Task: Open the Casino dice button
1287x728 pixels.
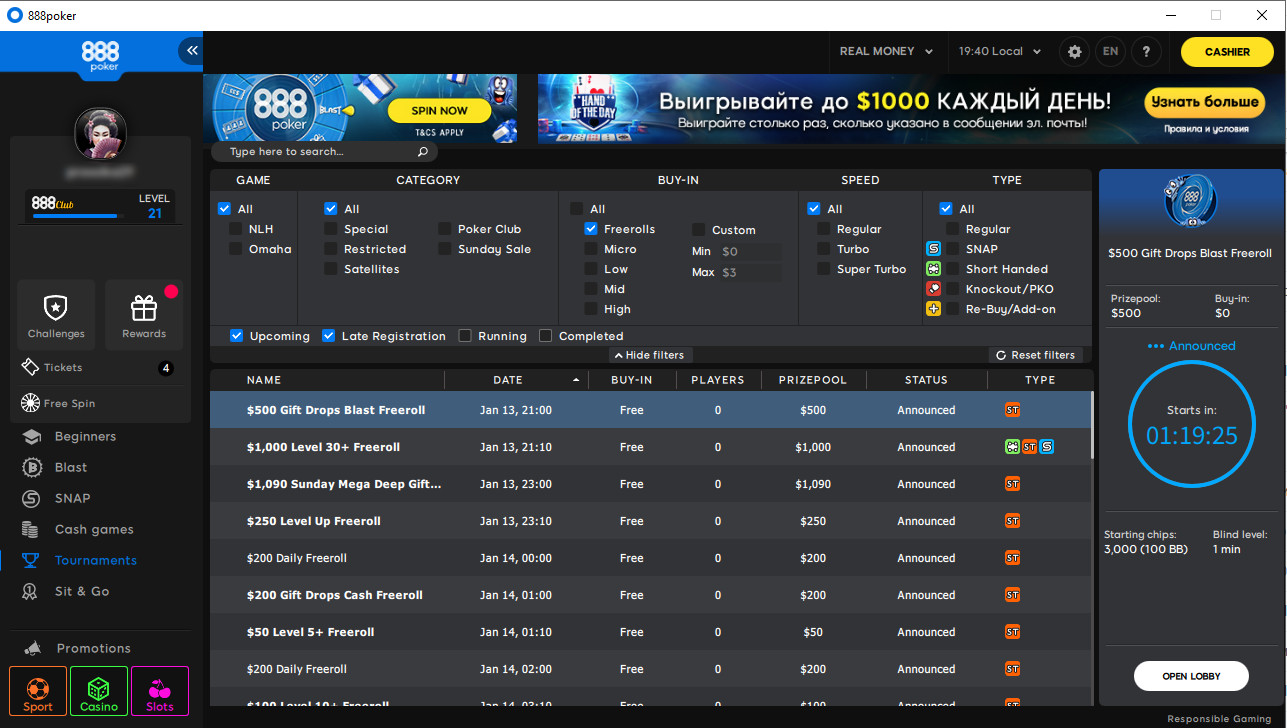Action: 99,691
